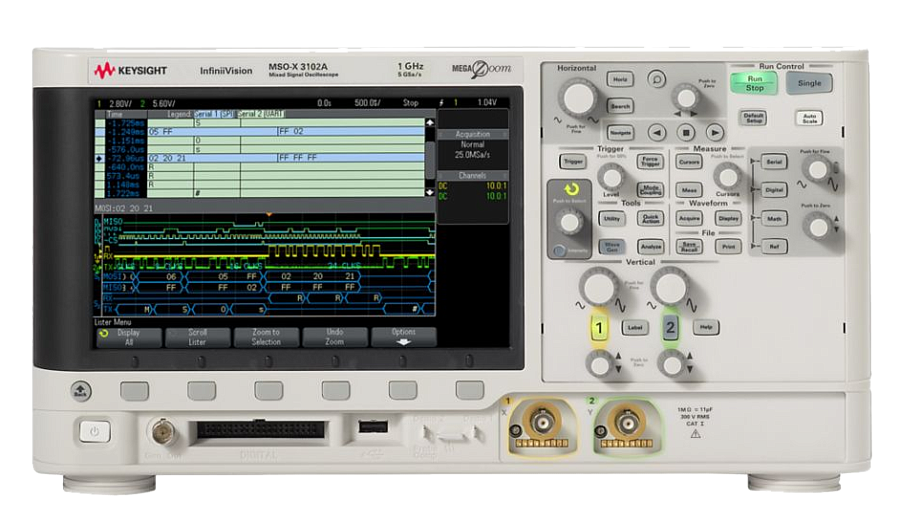Screen dimensions: 900x523
Task: Tap the front-panel power button
Action: pos(95,431)
